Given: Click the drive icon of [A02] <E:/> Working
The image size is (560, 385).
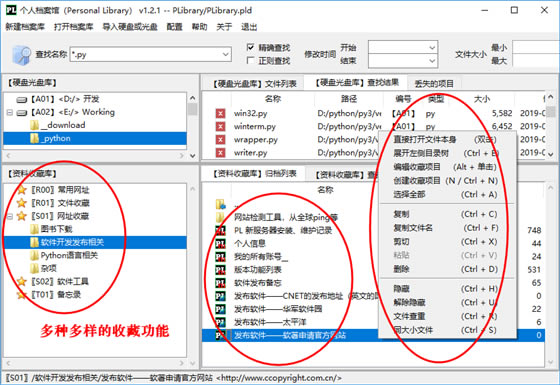Looking at the screenshot, I should coord(22,113).
